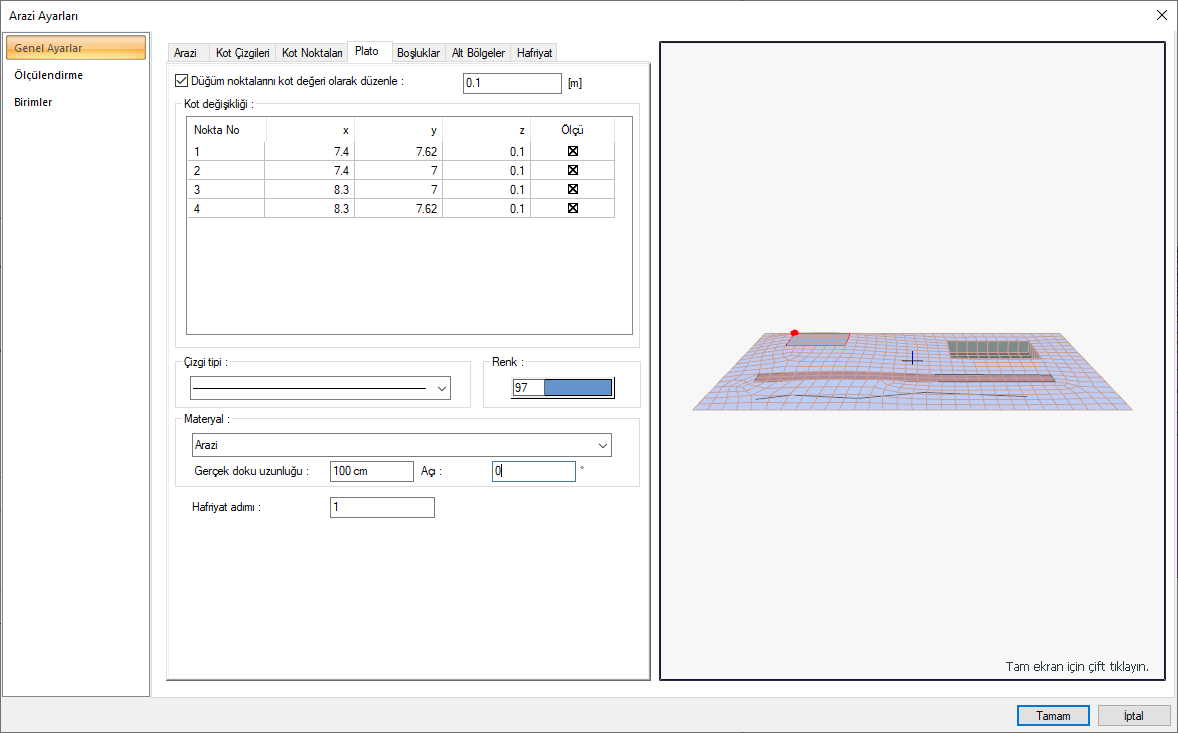Toggle Ölçü checkbox for point 4
Viewport: 1178px width, 733px height.
573,208
